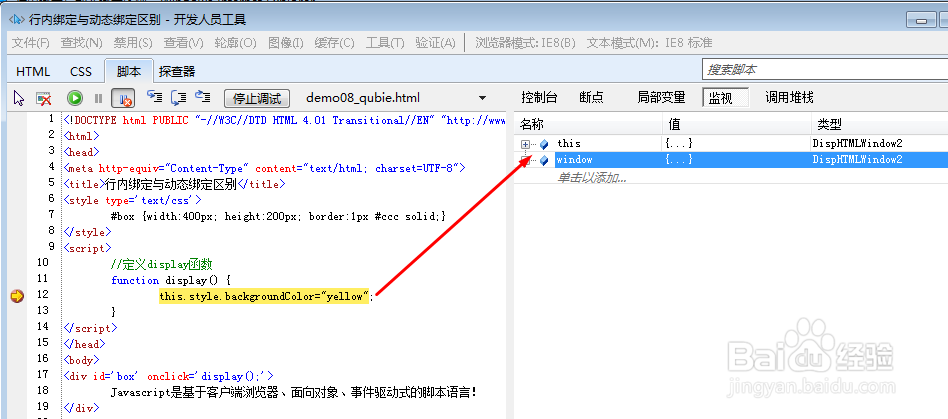Select the 'this' watch row name
Viewport: 948px width, 419px height.
point(569,144)
